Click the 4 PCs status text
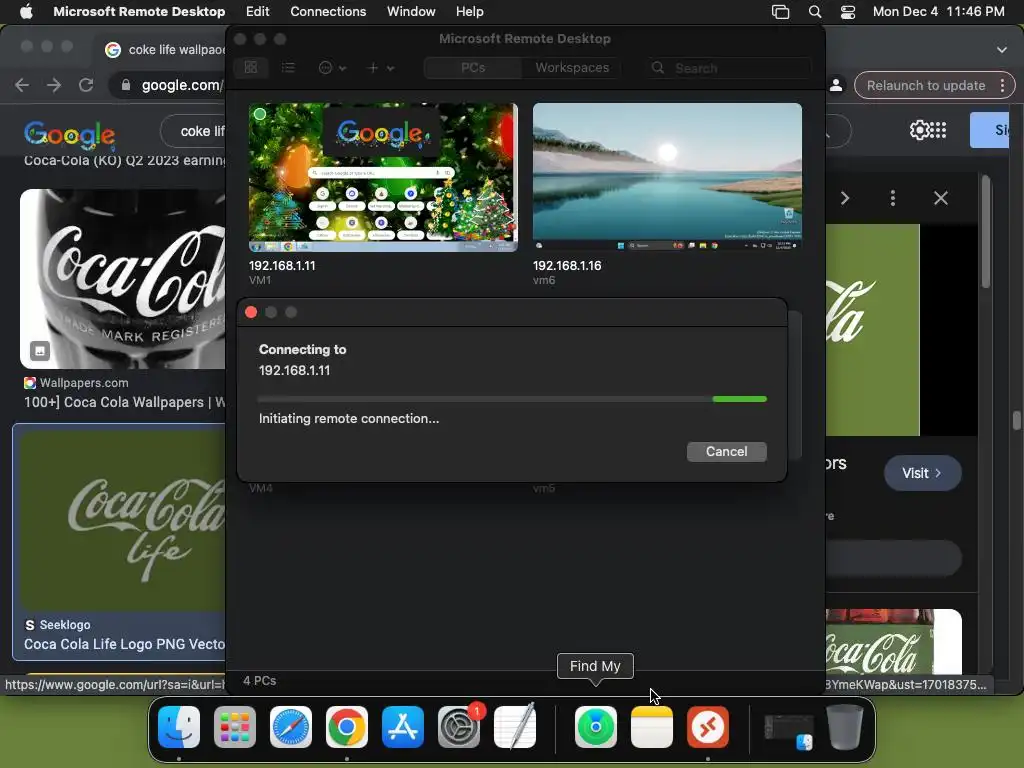This screenshot has width=1024, height=768. coord(259,680)
